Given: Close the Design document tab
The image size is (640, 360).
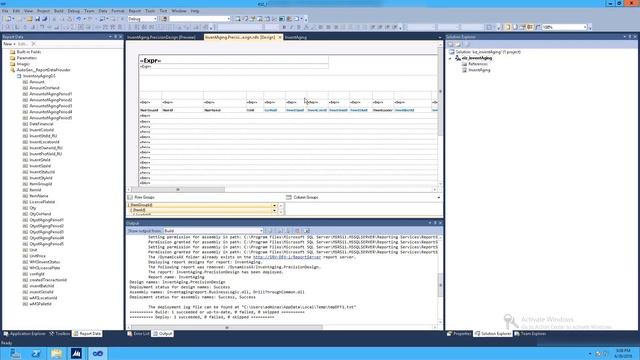Looking at the screenshot, I should pos(280,37).
